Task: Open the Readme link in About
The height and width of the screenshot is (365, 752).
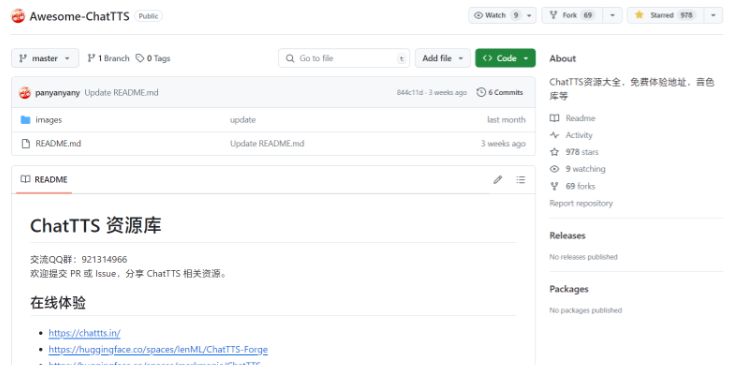Action: tap(573, 118)
